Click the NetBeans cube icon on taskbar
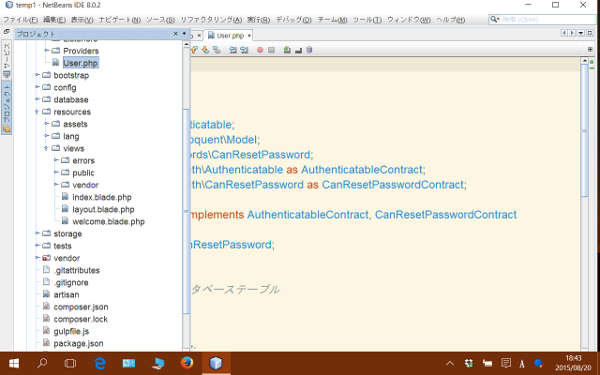 (x=216, y=363)
